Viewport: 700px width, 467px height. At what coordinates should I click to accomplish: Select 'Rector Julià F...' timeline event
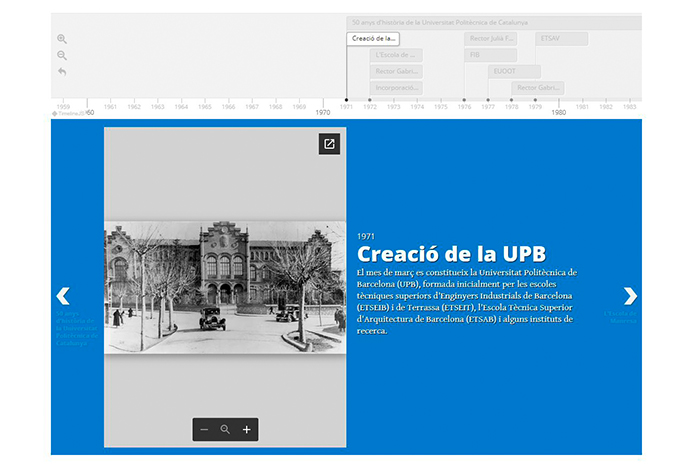tap(490, 39)
